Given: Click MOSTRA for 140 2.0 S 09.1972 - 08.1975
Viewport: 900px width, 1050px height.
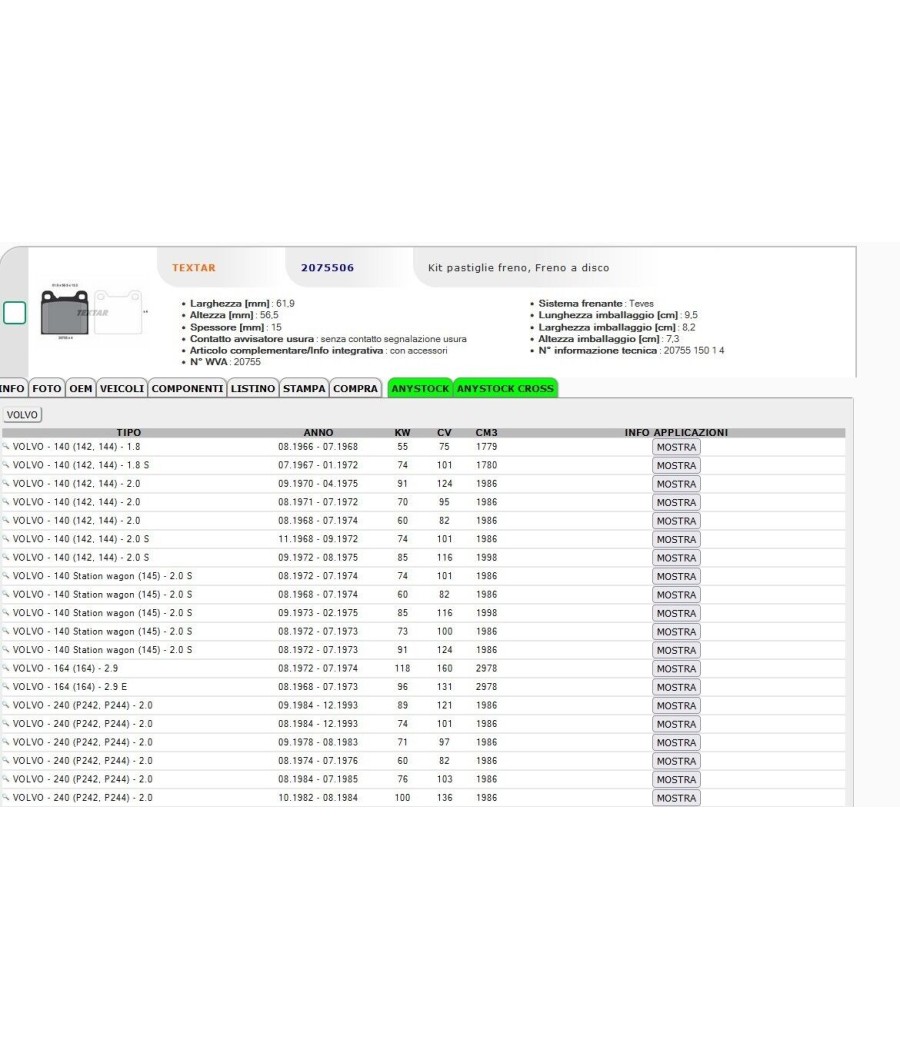Looking at the screenshot, I should click(676, 558).
